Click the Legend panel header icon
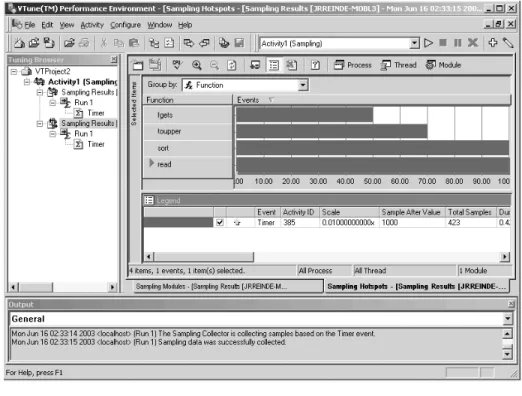522x396 pixels. click(x=149, y=200)
